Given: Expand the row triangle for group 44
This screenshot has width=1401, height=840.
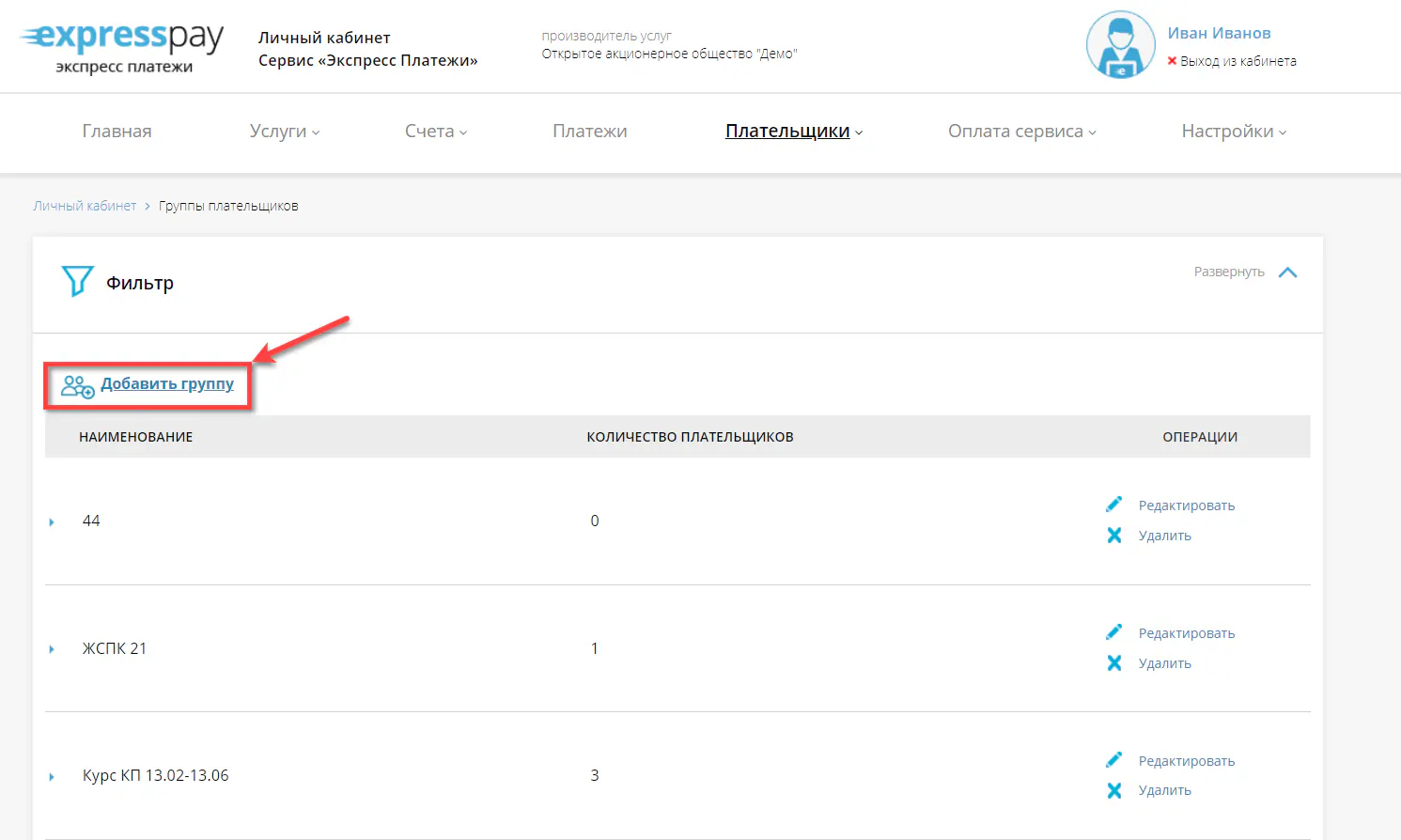Looking at the screenshot, I should (x=52, y=522).
